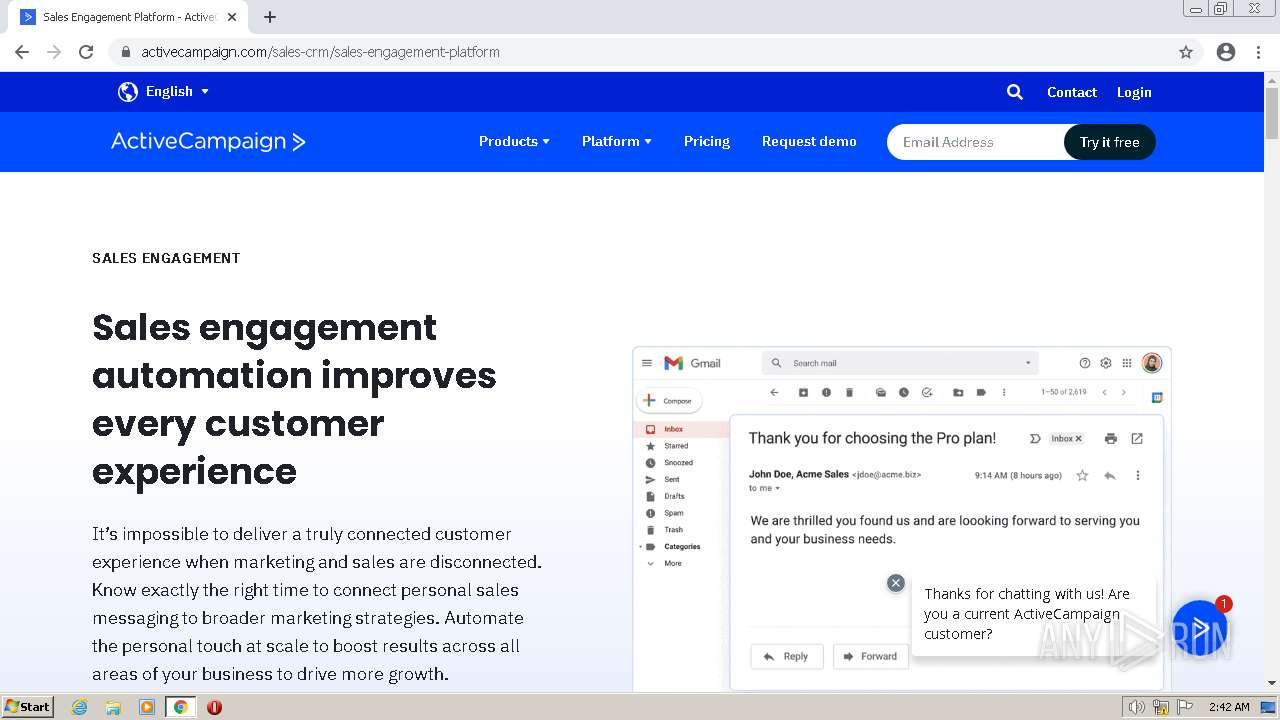
Task: Open the Login link
Action: pos(1134,92)
